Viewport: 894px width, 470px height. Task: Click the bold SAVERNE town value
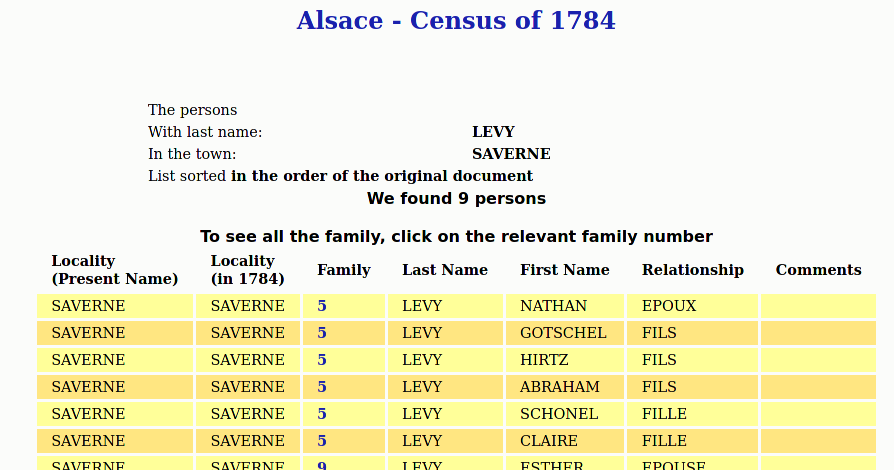[x=511, y=154]
